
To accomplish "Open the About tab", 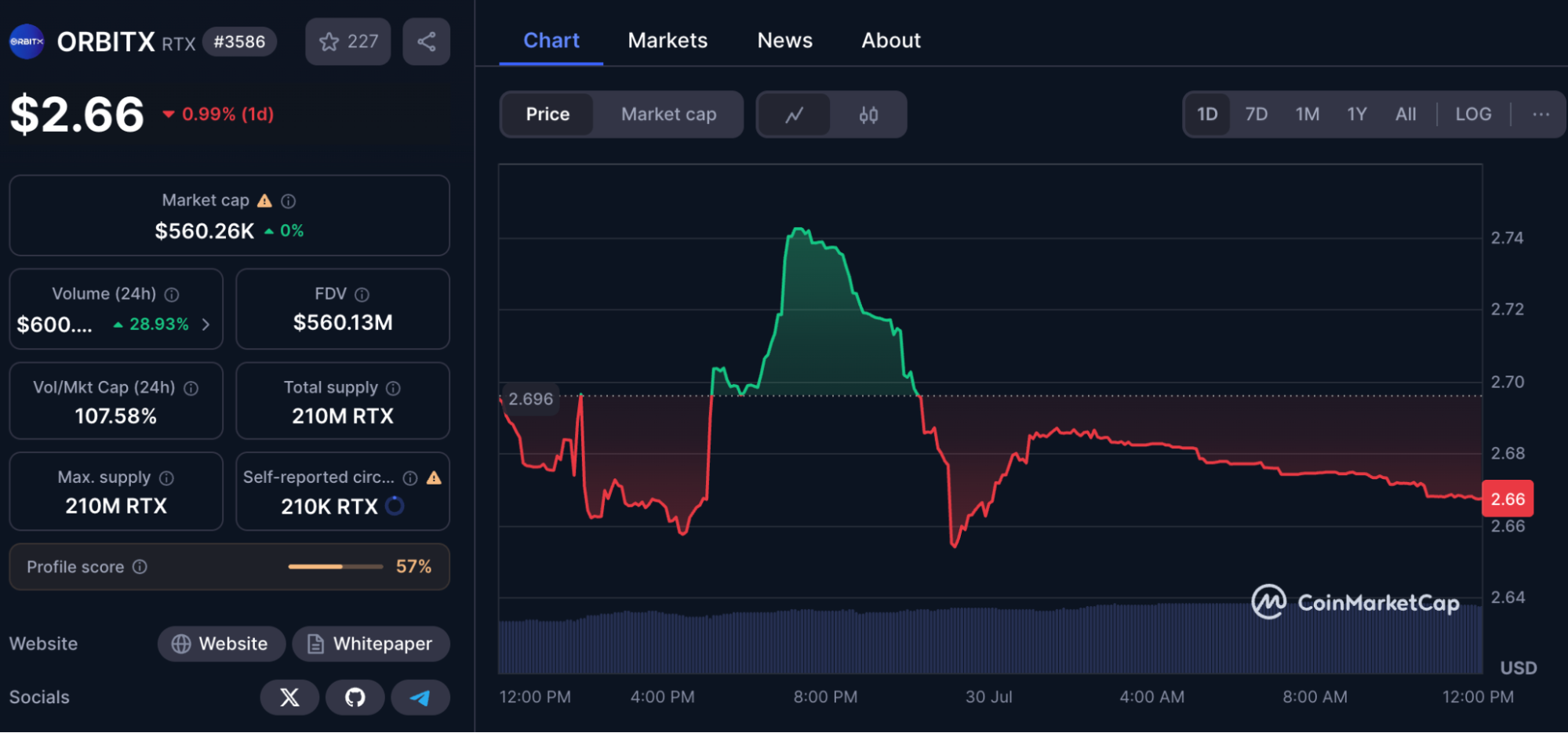I will [891, 41].
